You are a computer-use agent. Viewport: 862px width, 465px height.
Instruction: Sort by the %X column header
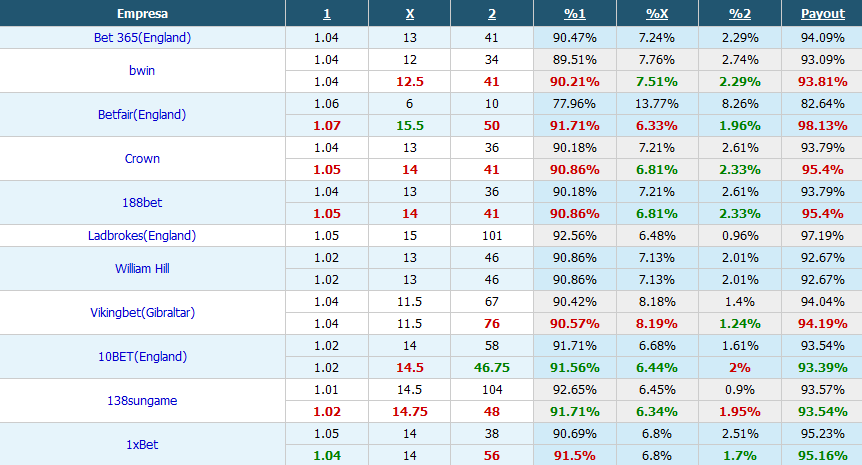pyautogui.click(x=657, y=14)
